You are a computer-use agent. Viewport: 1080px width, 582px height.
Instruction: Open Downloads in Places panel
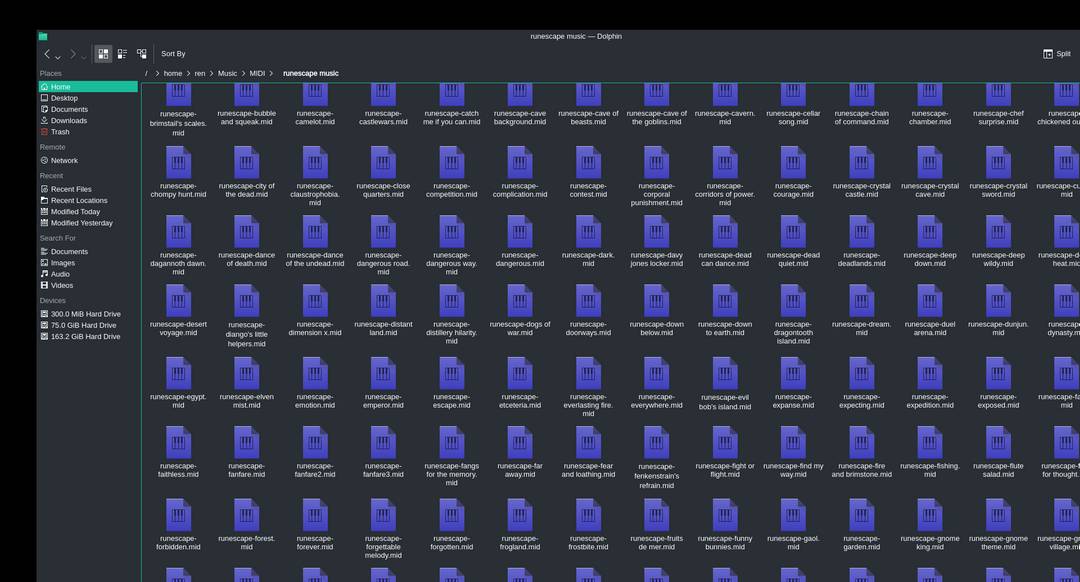pyautogui.click(x=88, y=121)
